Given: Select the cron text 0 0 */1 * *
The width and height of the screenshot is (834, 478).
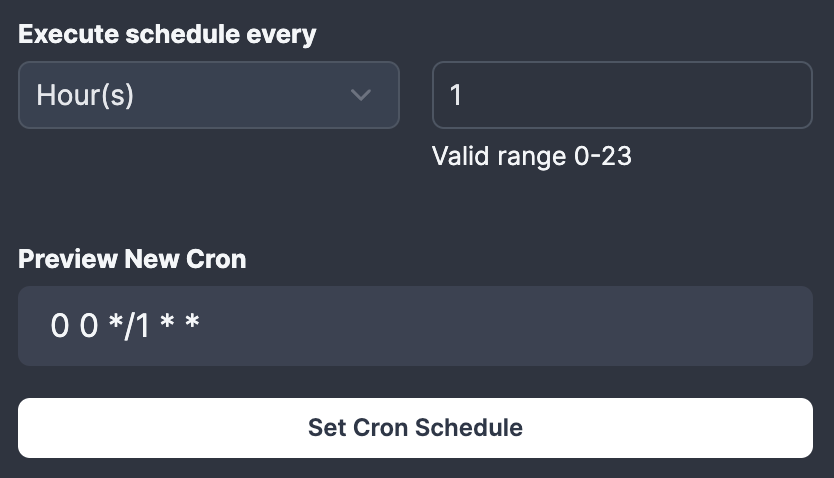Looking at the screenshot, I should pyautogui.click(x=125, y=326).
